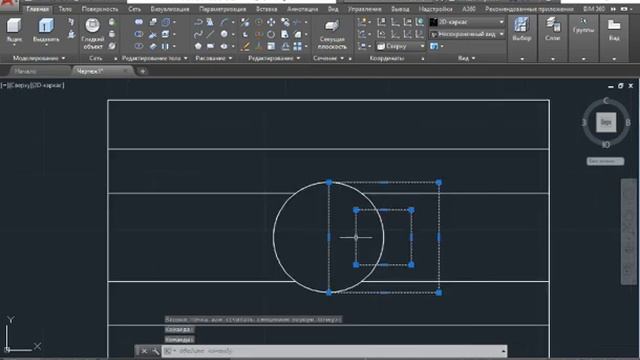Open the Сверху UCS view dropdown

point(400,47)
